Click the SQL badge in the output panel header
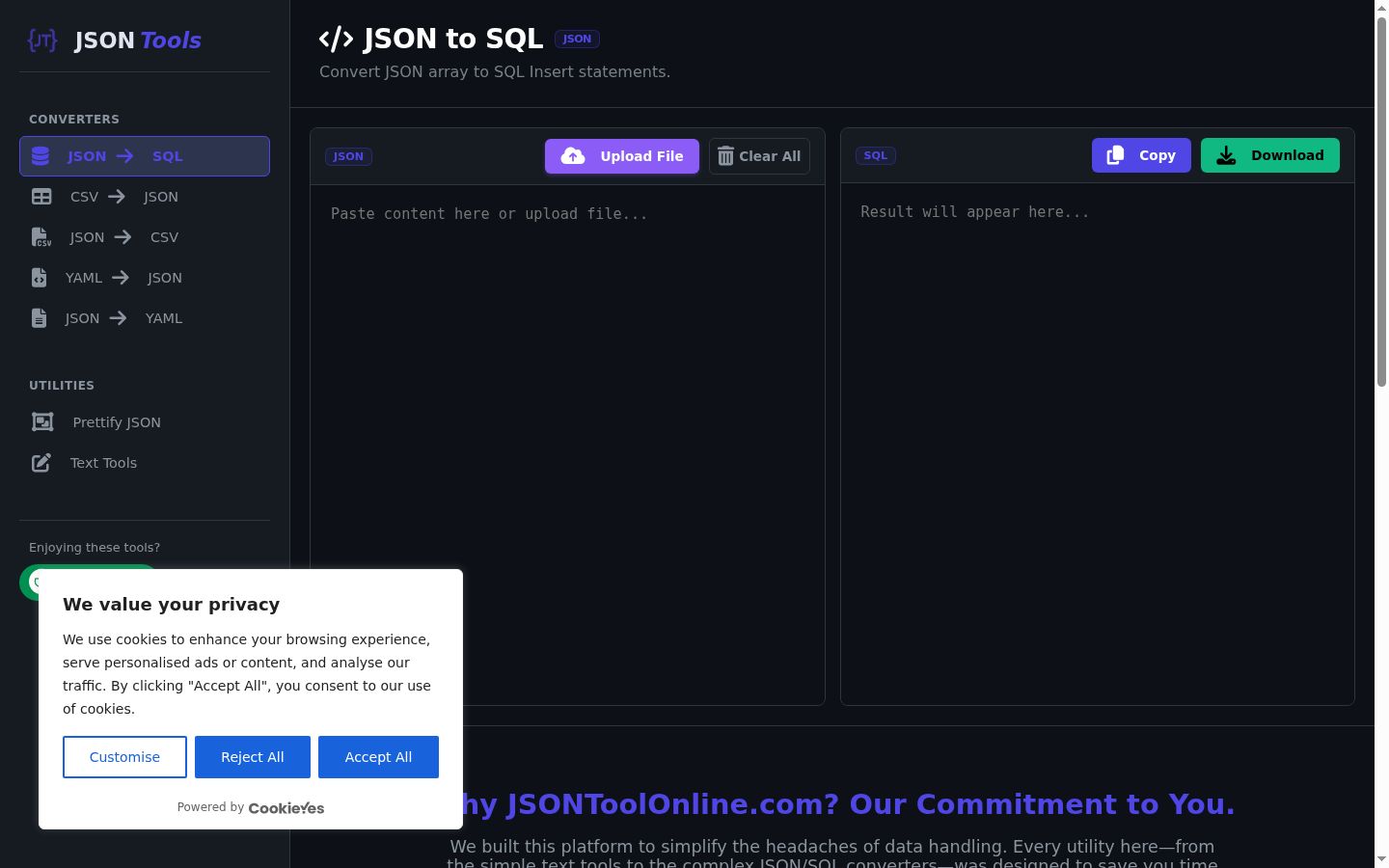 pos(876,155)
